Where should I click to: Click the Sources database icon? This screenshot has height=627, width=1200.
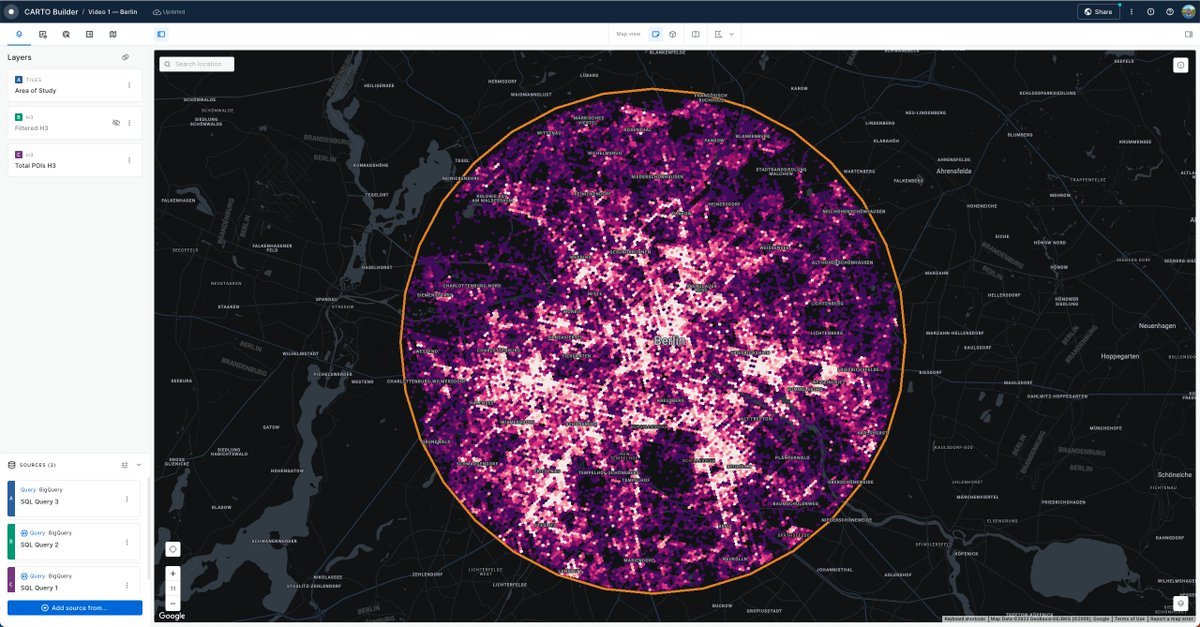tap(12, 465)
